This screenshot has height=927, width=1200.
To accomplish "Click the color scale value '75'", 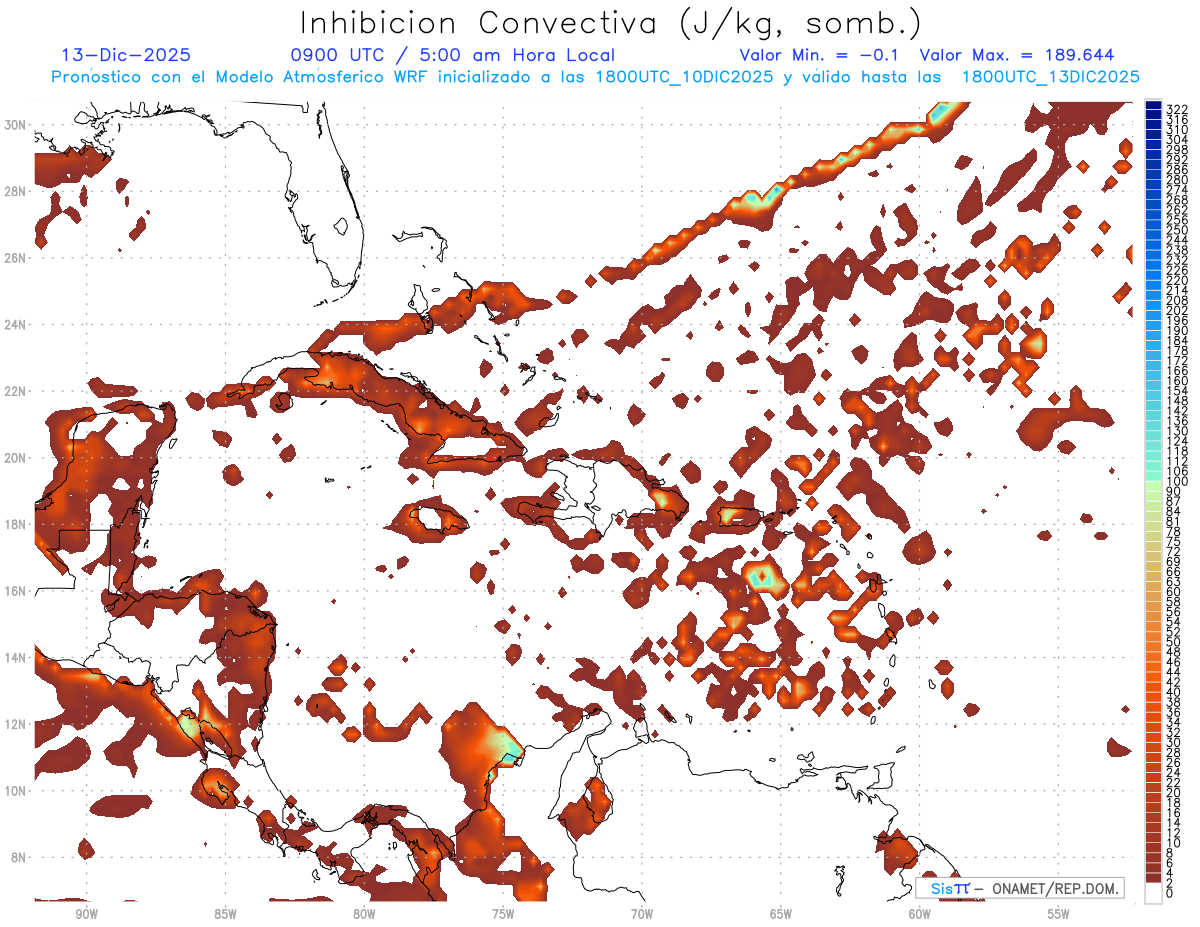I will pos(1173,542).
